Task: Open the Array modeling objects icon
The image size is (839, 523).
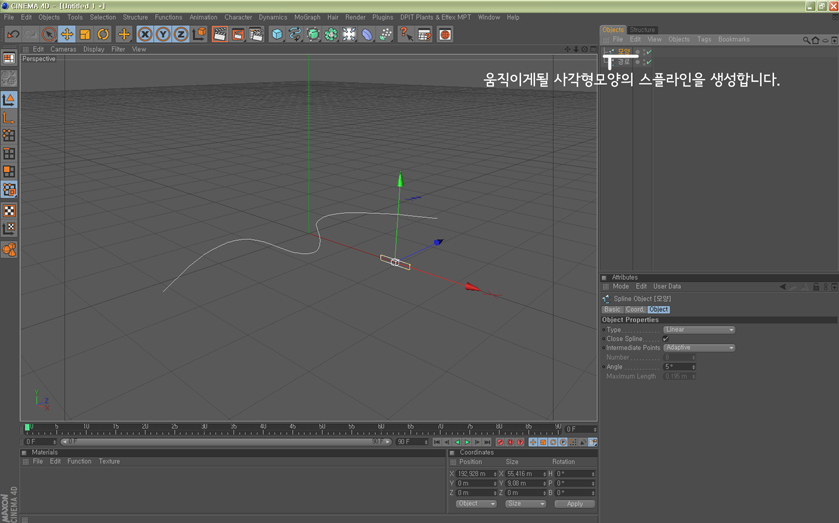Action: pyautogui.click(x=331, y=35)
